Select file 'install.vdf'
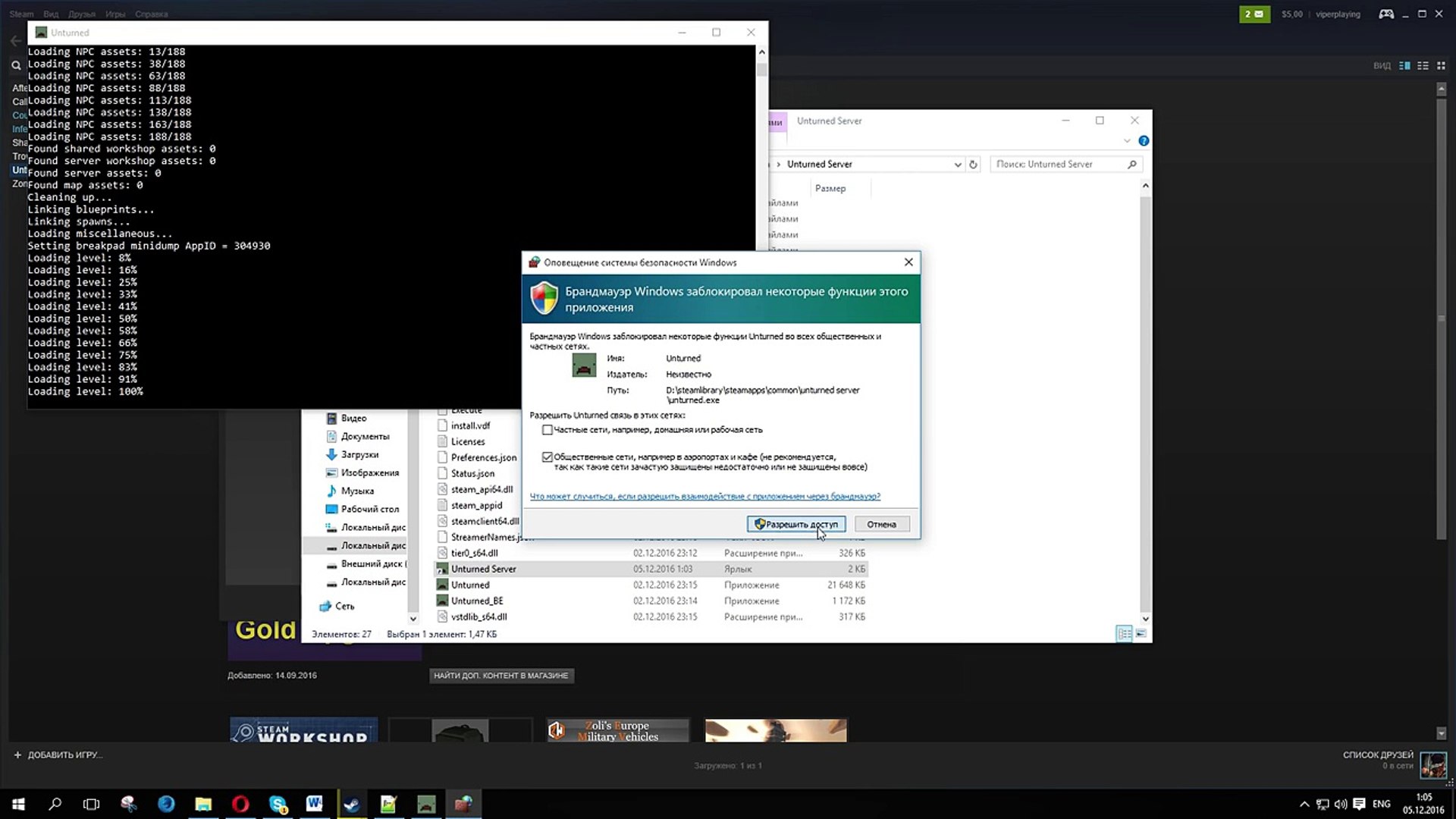The height and width of the screenshot is (819, 1456). (x=470, y=425)
